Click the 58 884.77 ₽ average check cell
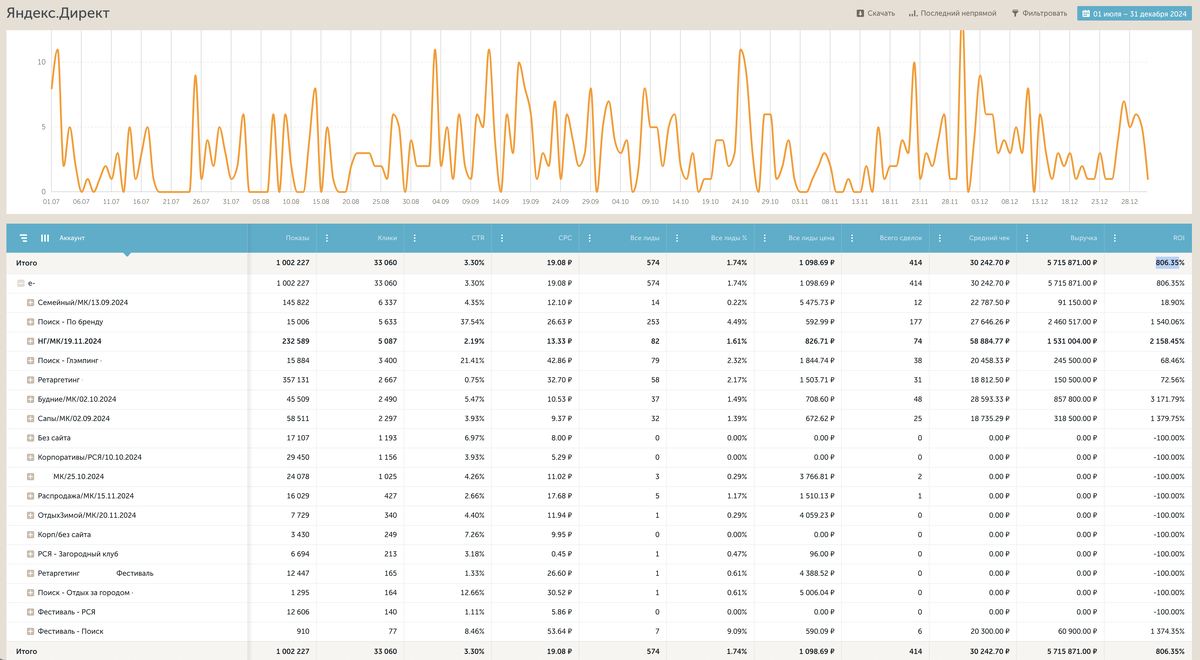 click(x=989, y=341)
